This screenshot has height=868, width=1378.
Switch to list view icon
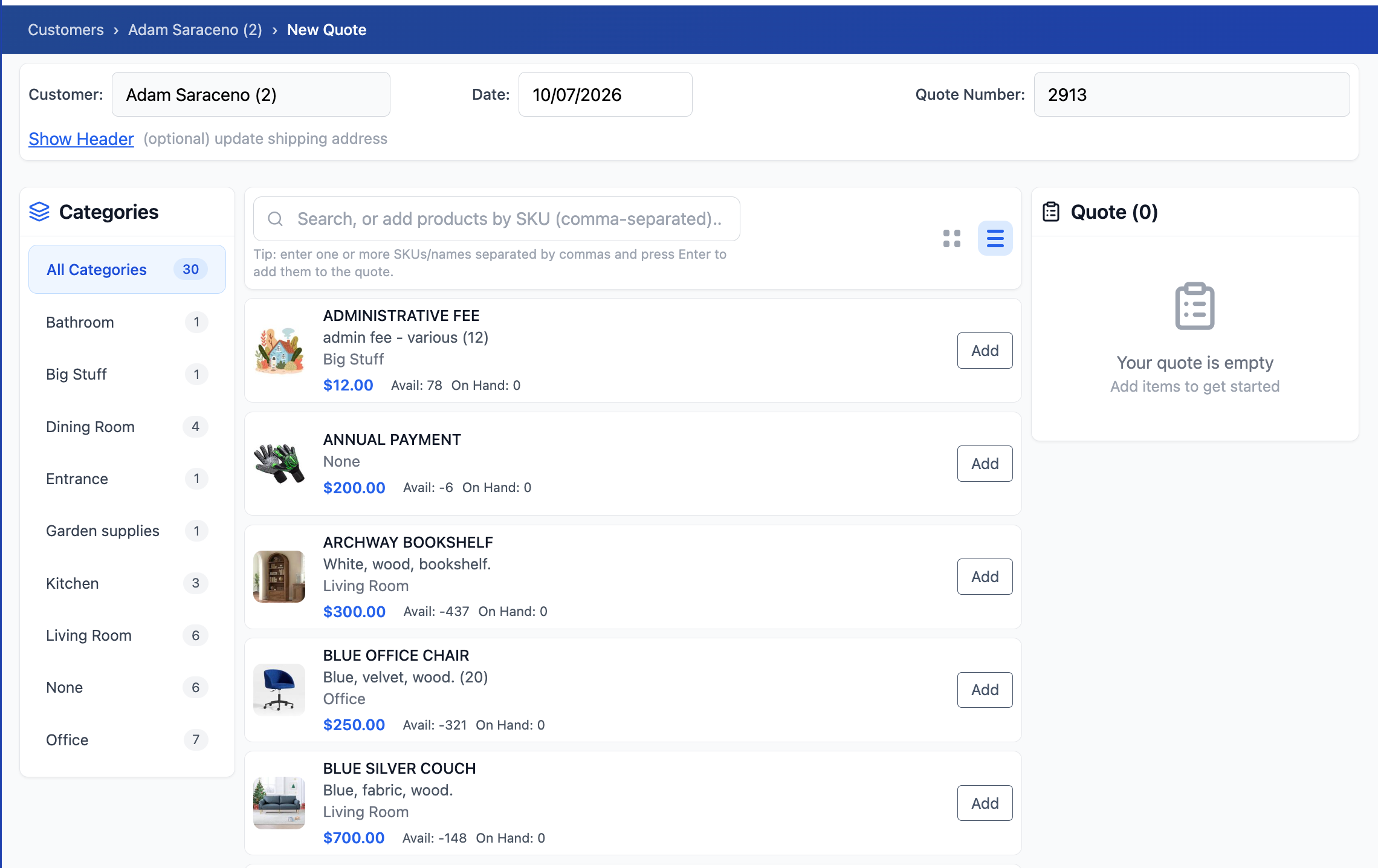pos(995,238)
